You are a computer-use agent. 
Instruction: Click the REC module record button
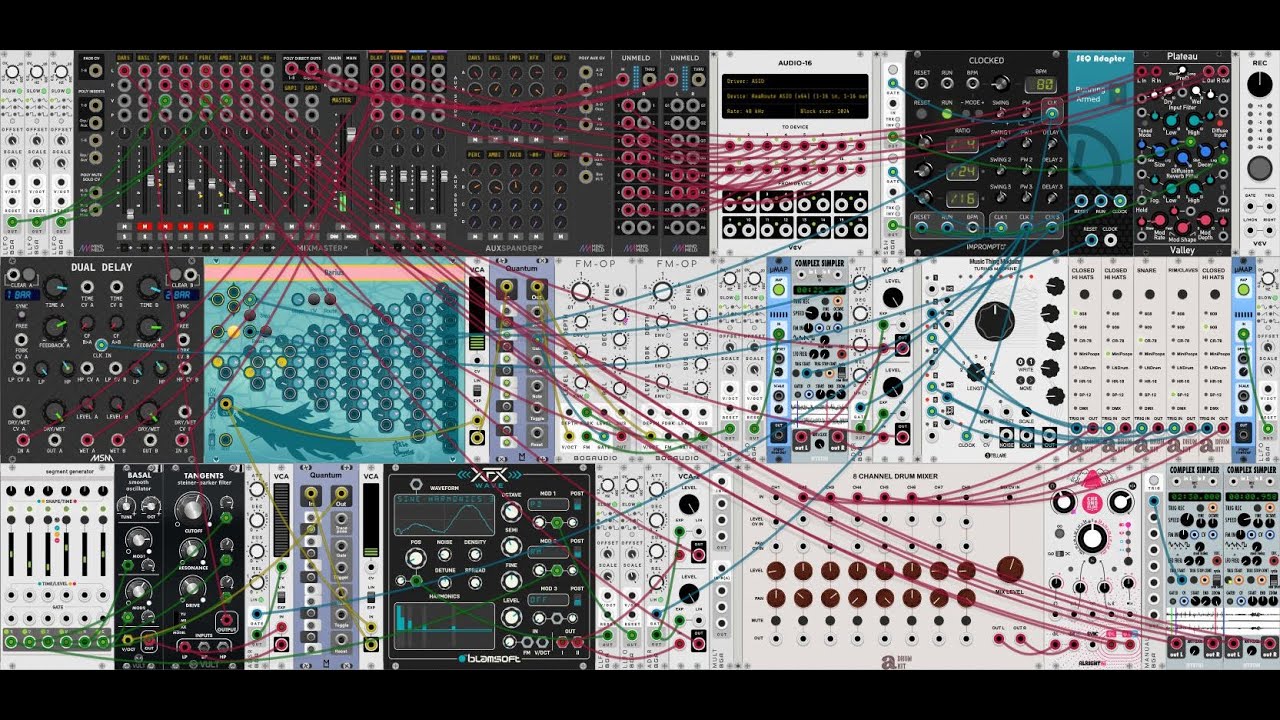click(1260, 168)
